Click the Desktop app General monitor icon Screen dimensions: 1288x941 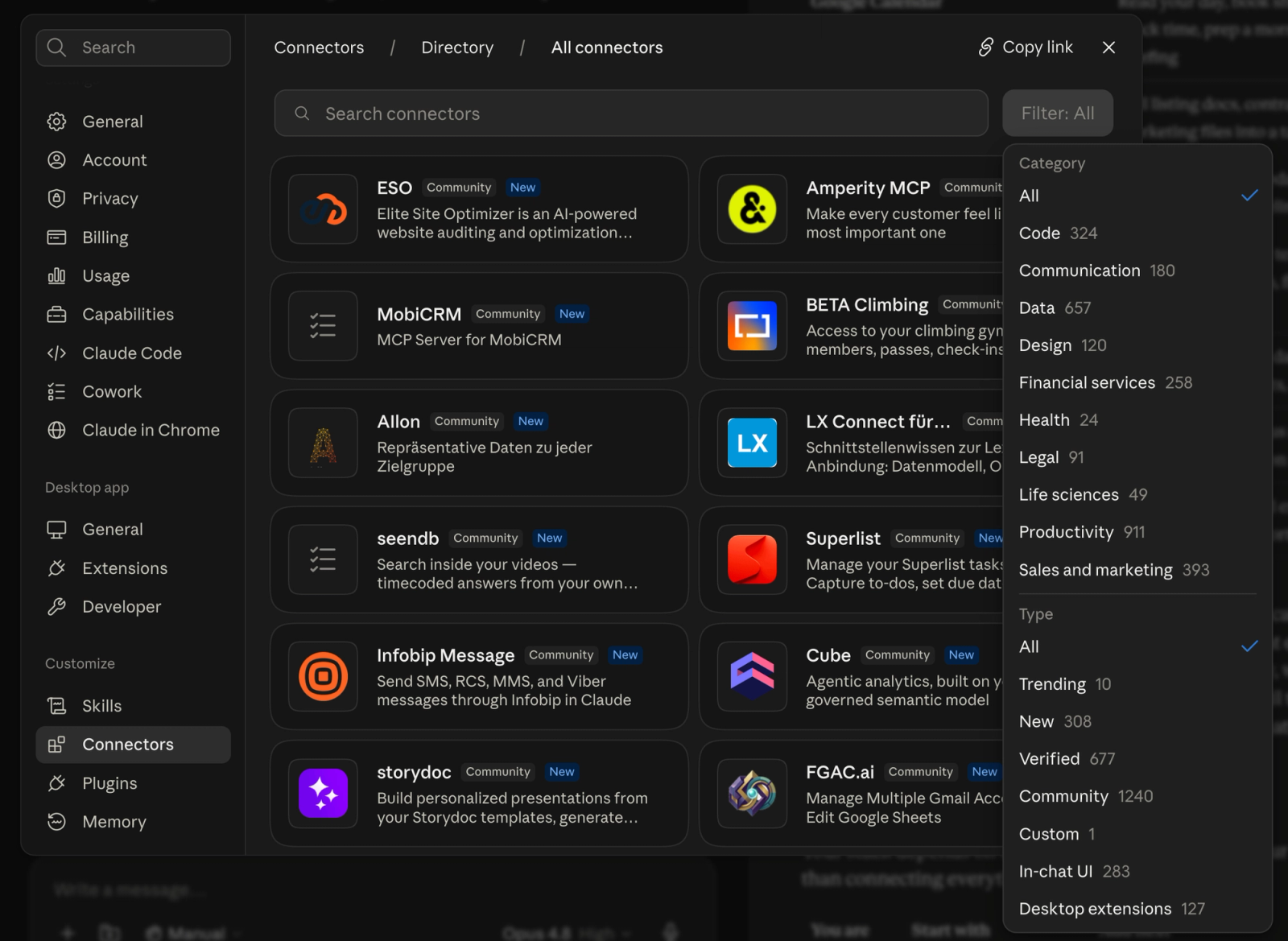pos(56,530)
